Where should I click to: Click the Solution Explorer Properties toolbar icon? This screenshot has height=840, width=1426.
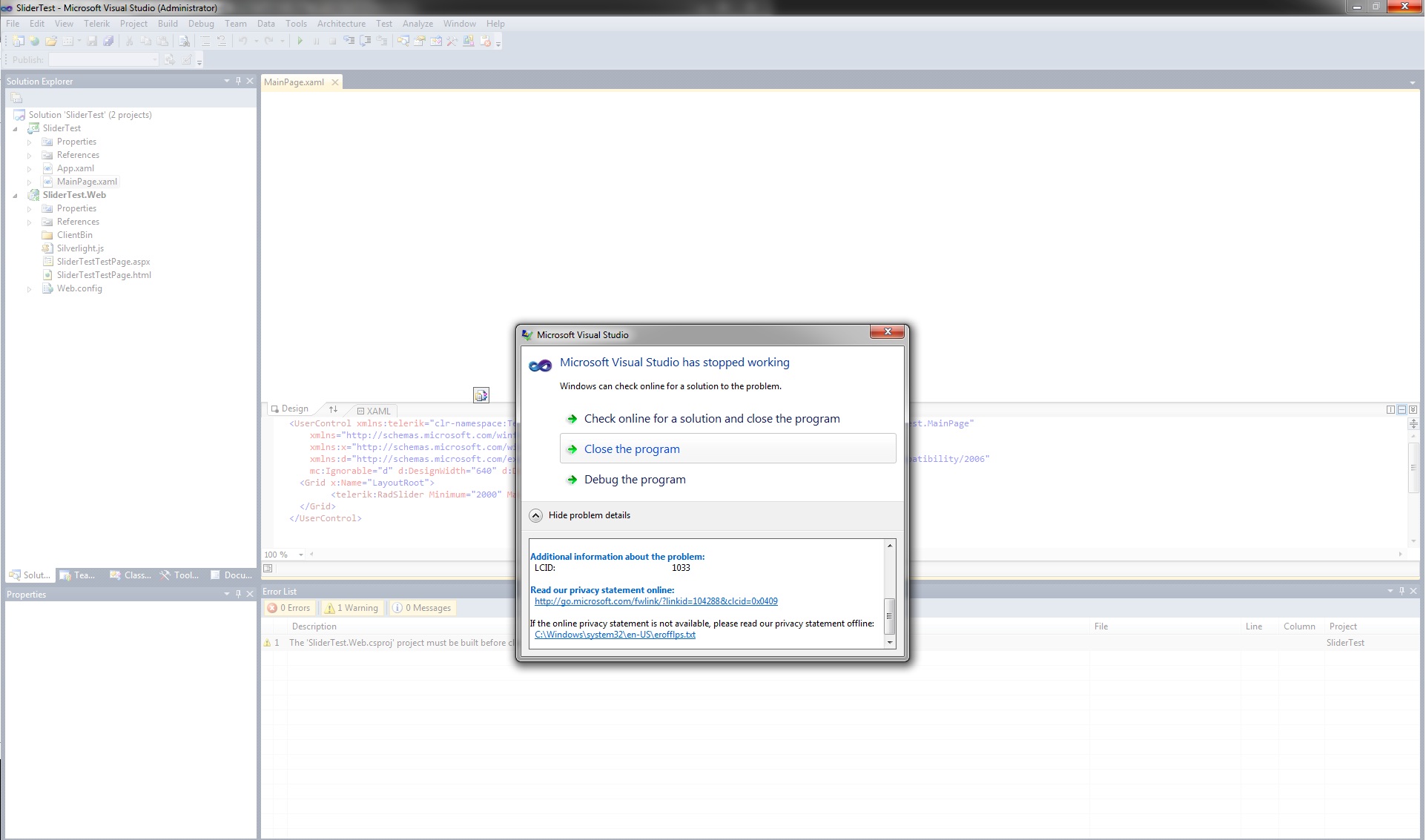pos(16,99)
